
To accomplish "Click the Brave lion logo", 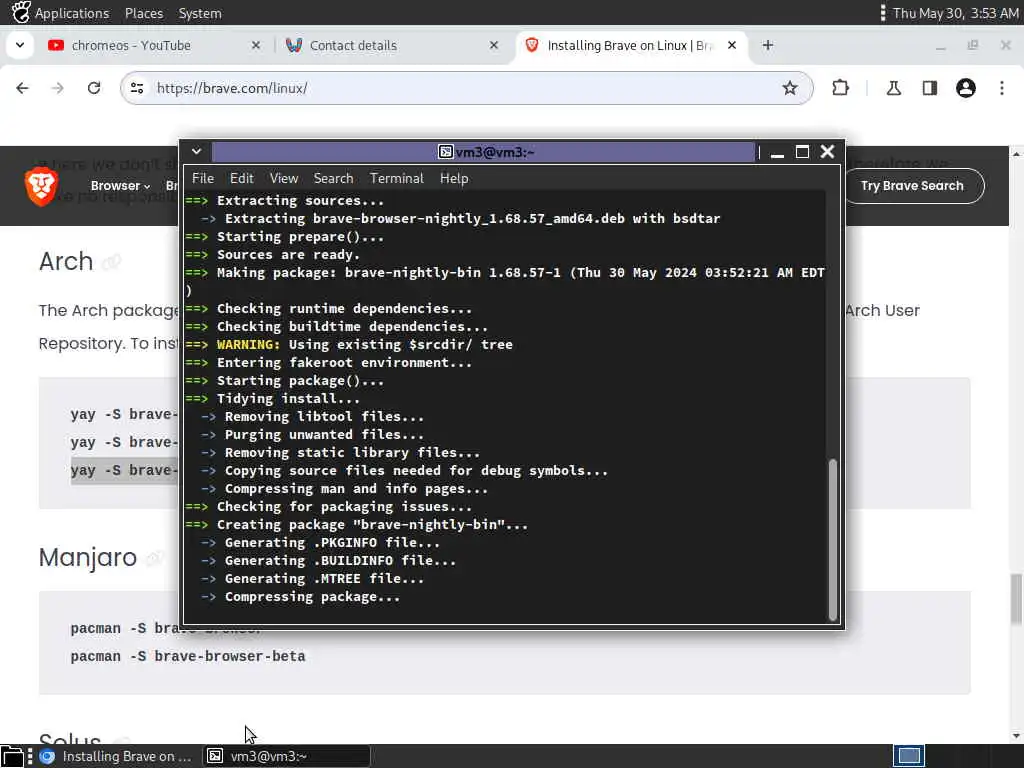I will click(41, 186).
